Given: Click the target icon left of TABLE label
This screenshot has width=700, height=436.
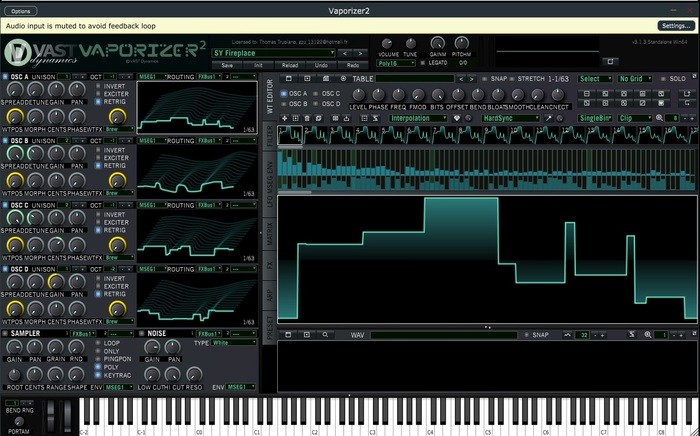Looking at the screenshot, I should tap(343, 79).
